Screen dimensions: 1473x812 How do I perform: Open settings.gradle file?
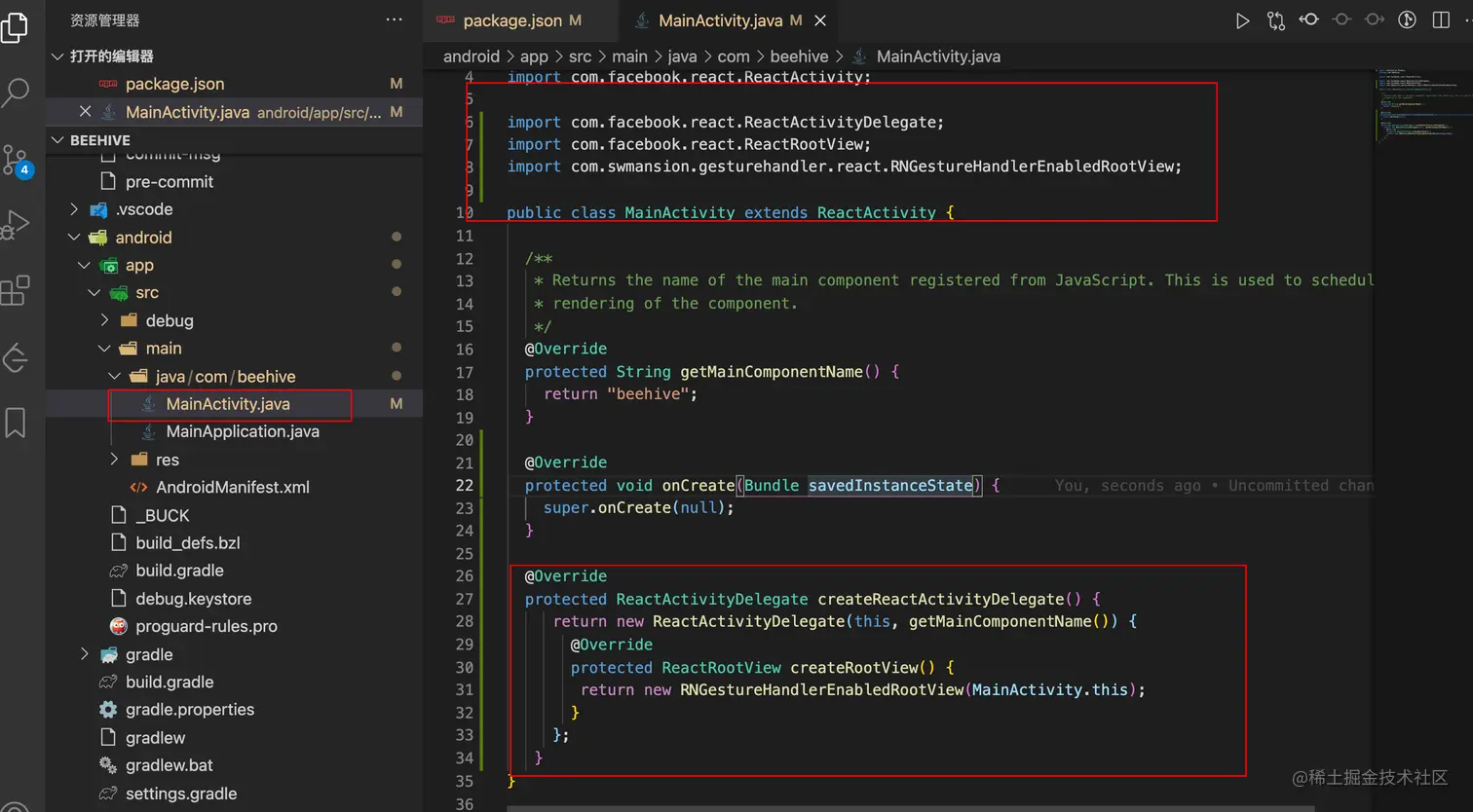pyautogui.click(x=181, y=794)
